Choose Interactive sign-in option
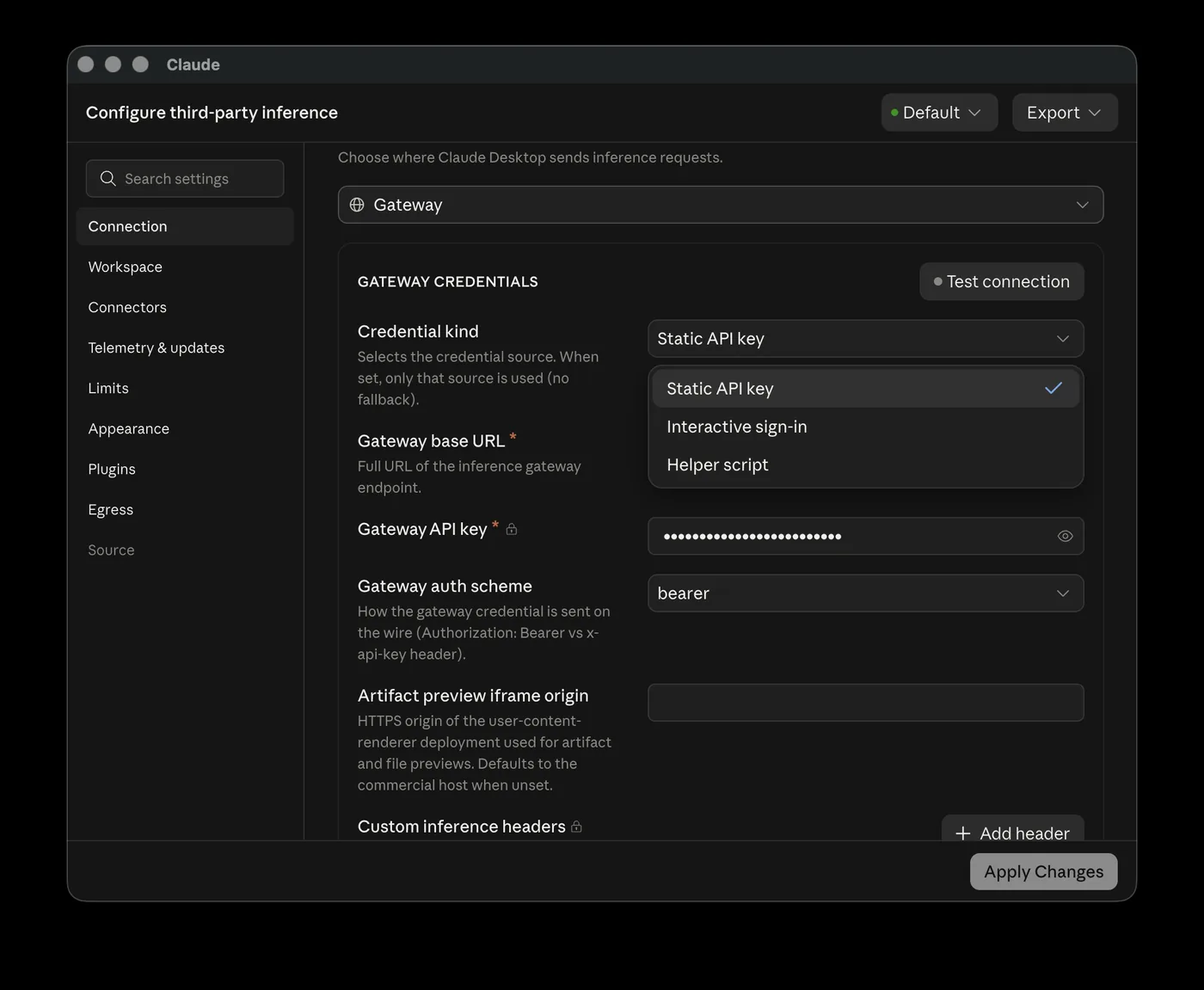 click(865, 427)
